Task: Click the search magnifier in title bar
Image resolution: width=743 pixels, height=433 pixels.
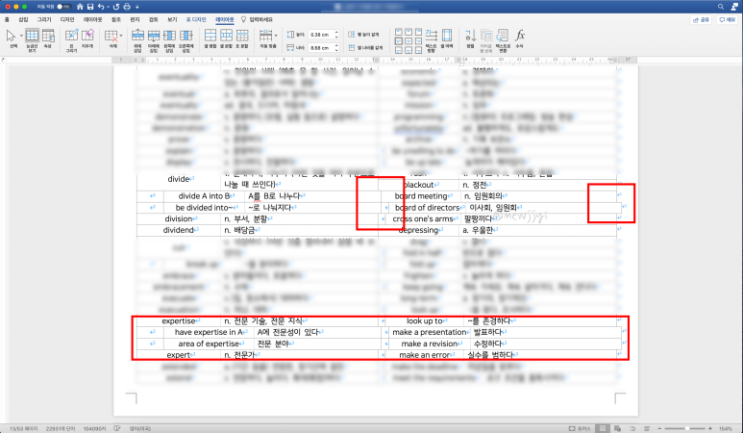Action: (x=721, y=7)
